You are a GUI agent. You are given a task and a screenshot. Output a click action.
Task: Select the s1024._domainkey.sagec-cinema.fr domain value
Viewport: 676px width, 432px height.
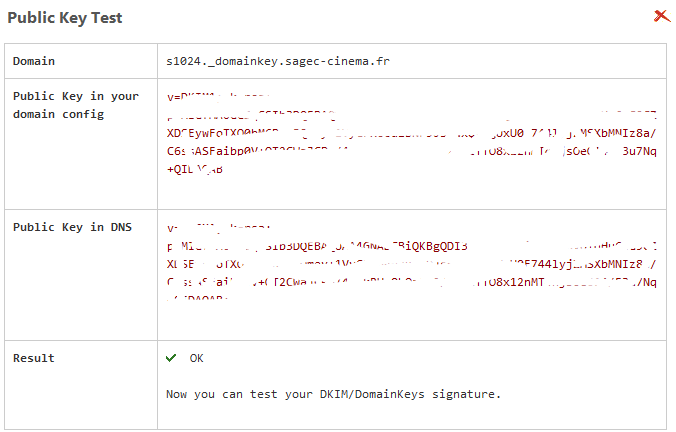278,62
